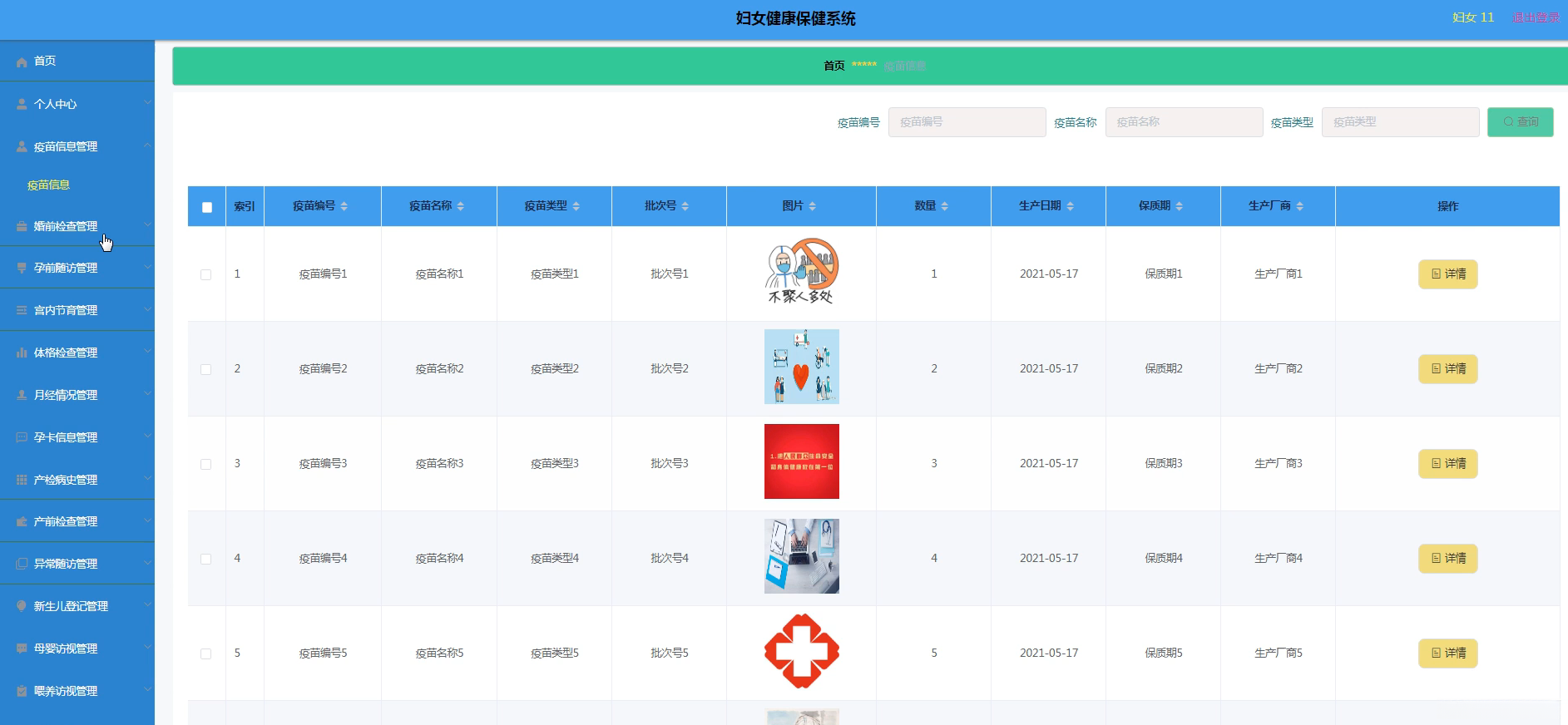Click the sort arrows beside 生产日期 header
The height and width of the screenshot is (725, 1568).
[1071, 206]
